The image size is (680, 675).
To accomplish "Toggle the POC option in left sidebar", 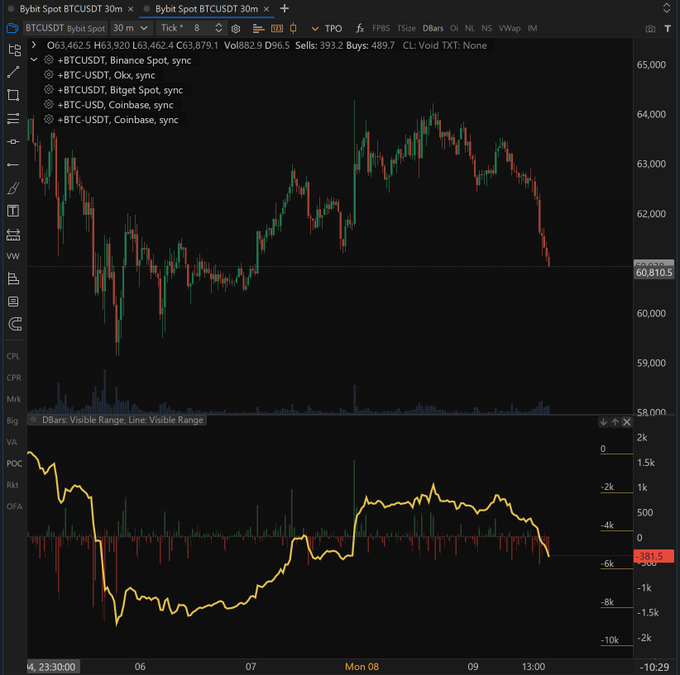I will (14, 464).
